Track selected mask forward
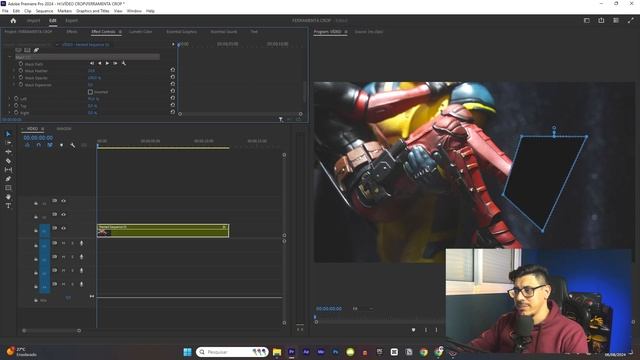 [107, 64]
